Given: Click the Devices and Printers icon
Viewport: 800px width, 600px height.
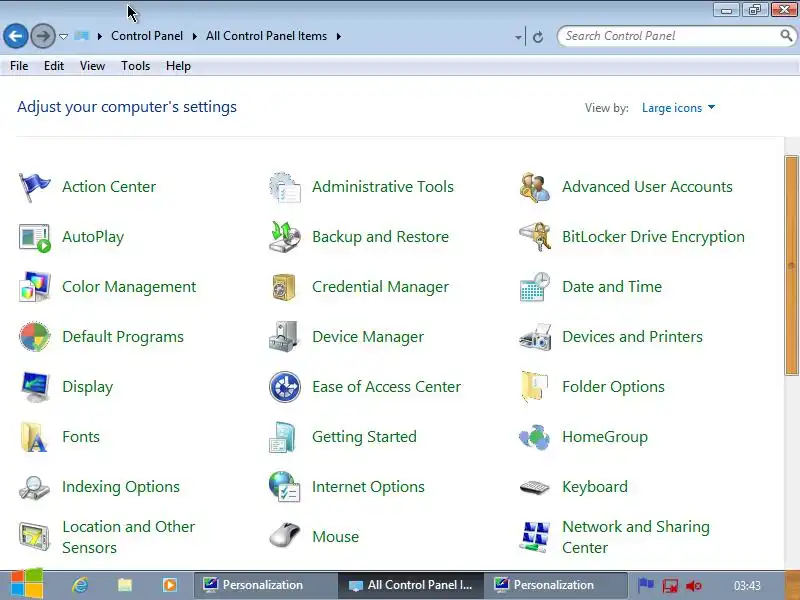Looking at the screenshot, I should click(535, 337).
